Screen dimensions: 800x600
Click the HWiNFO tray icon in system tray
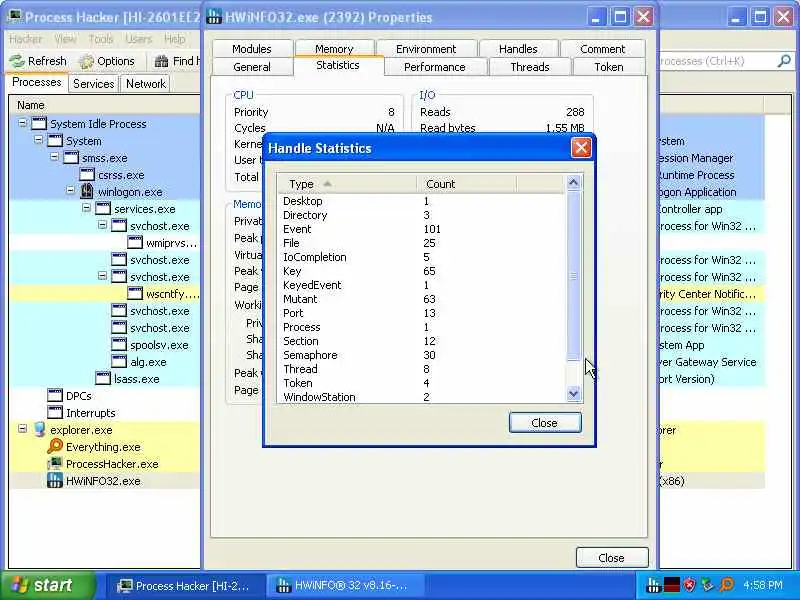pyautogui.click(x=653, y=585)
